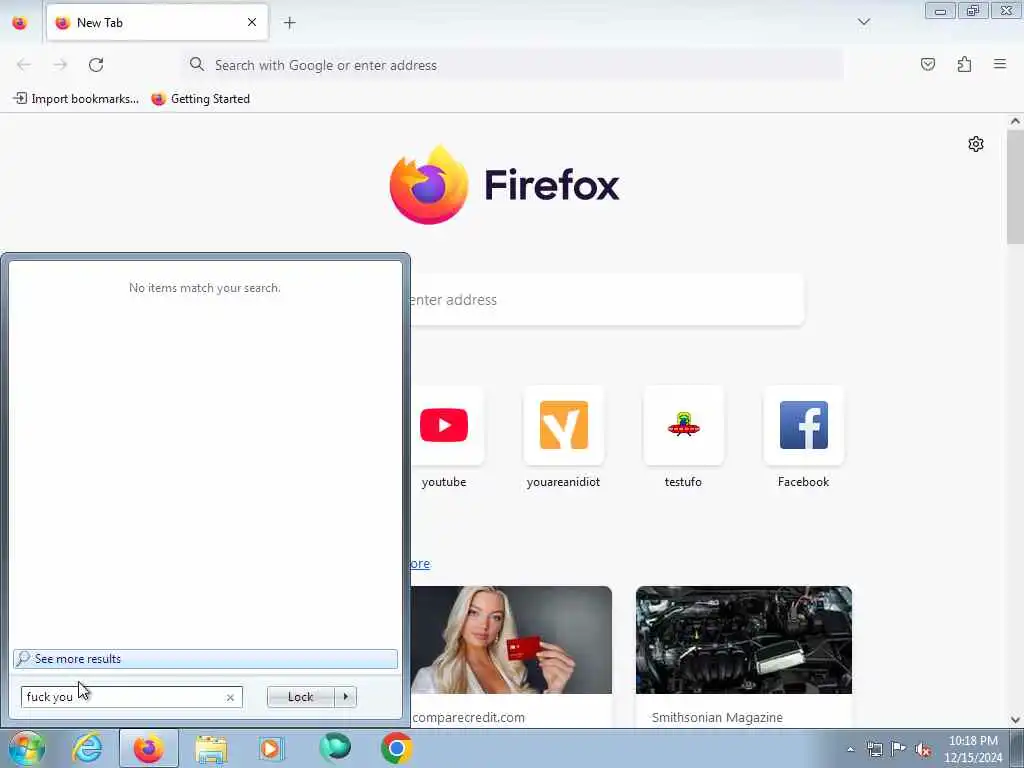
Task: Open the Action Center flag icon
Action: click(899, 748)
